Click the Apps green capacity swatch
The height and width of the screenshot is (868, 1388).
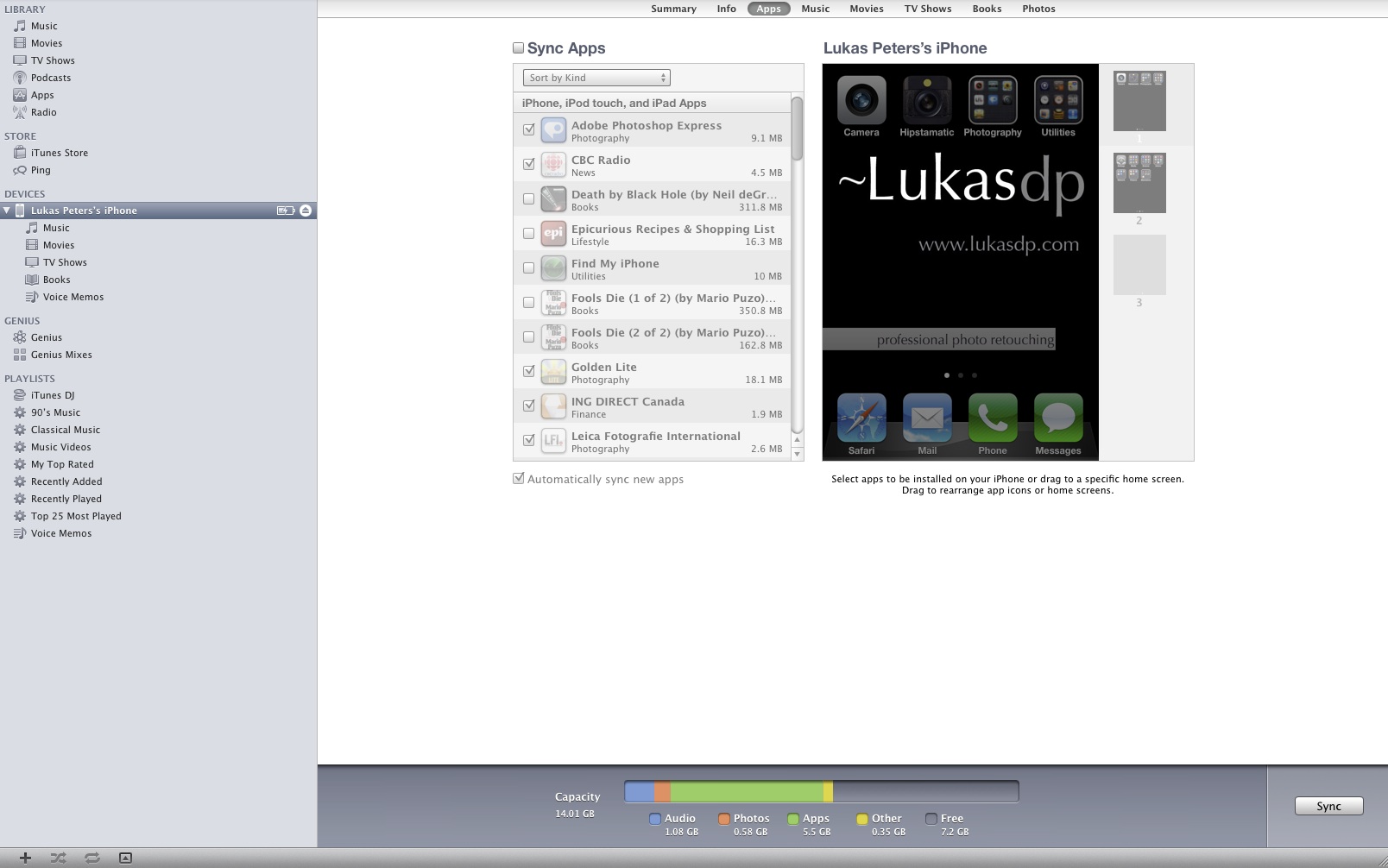pos(793,819)
